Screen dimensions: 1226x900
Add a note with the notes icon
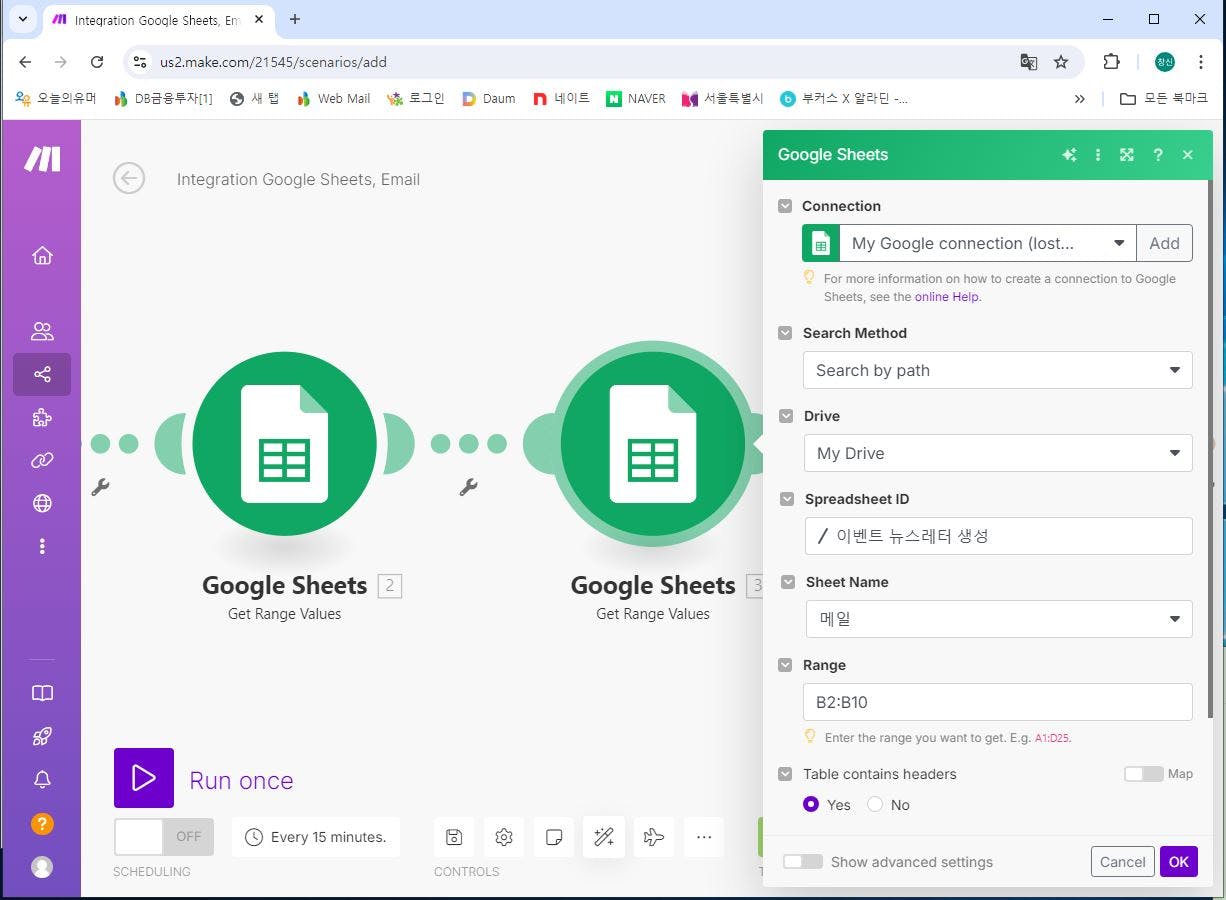[554, 837]
